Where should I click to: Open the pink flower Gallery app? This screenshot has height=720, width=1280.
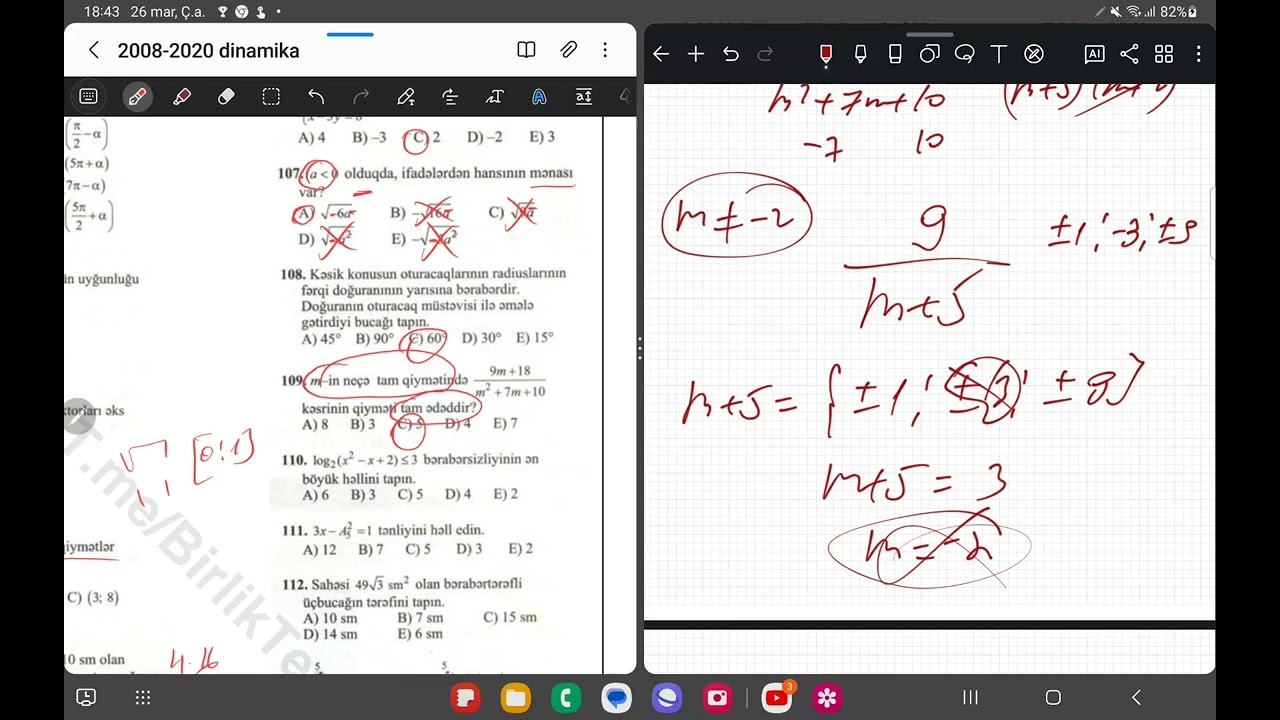coord(827,697)
